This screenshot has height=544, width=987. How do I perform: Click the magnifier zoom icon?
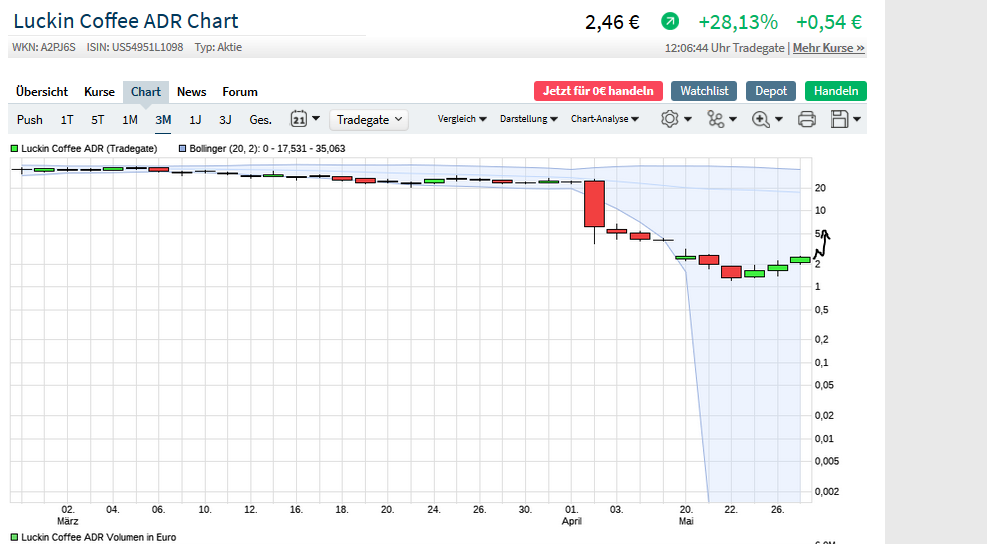(x=760, y=119)
